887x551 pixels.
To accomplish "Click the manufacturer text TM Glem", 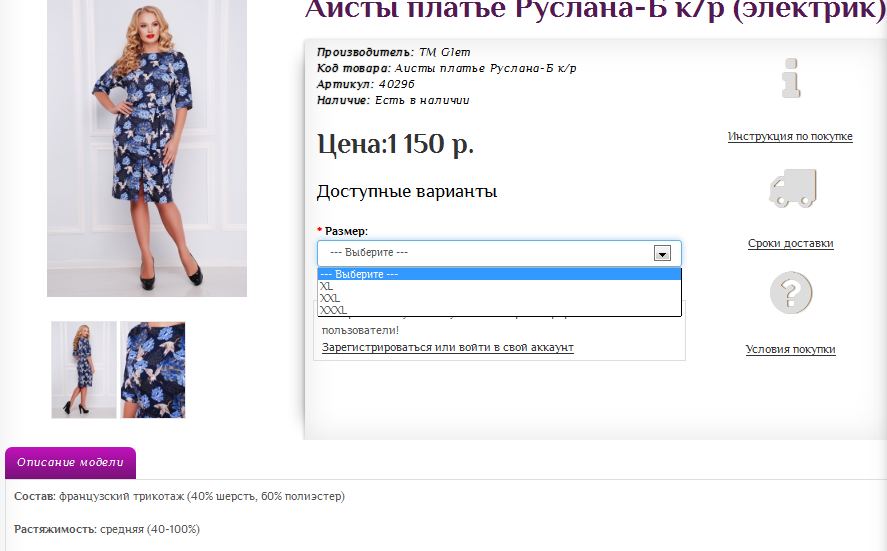I will click(445, 52).
